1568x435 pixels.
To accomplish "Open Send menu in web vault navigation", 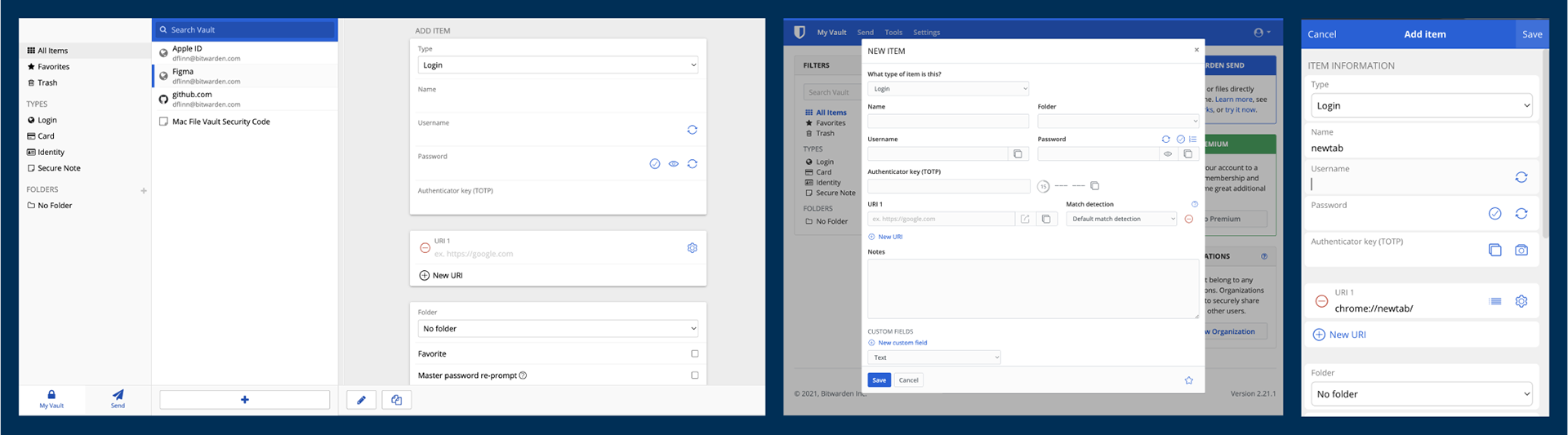I will (866, 33).
